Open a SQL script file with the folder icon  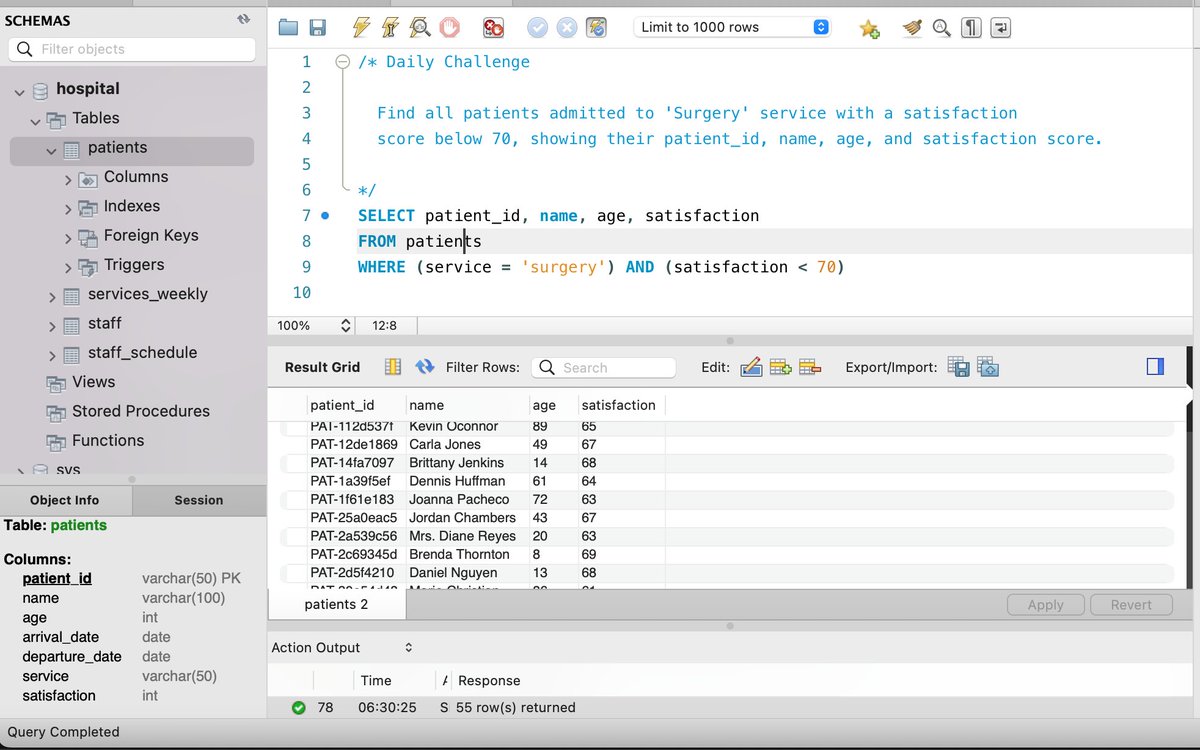pyautogui.click(x=288, y=28)
